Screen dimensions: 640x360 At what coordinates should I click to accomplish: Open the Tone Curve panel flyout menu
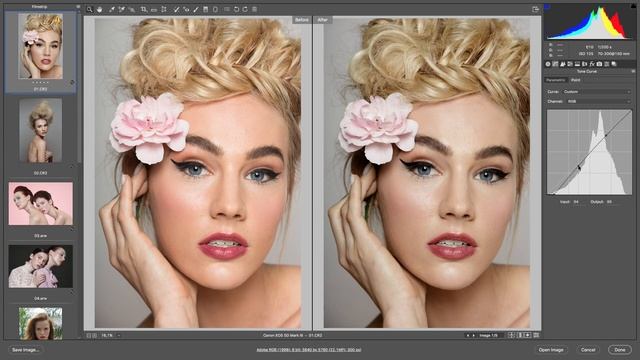pos(633,71)
